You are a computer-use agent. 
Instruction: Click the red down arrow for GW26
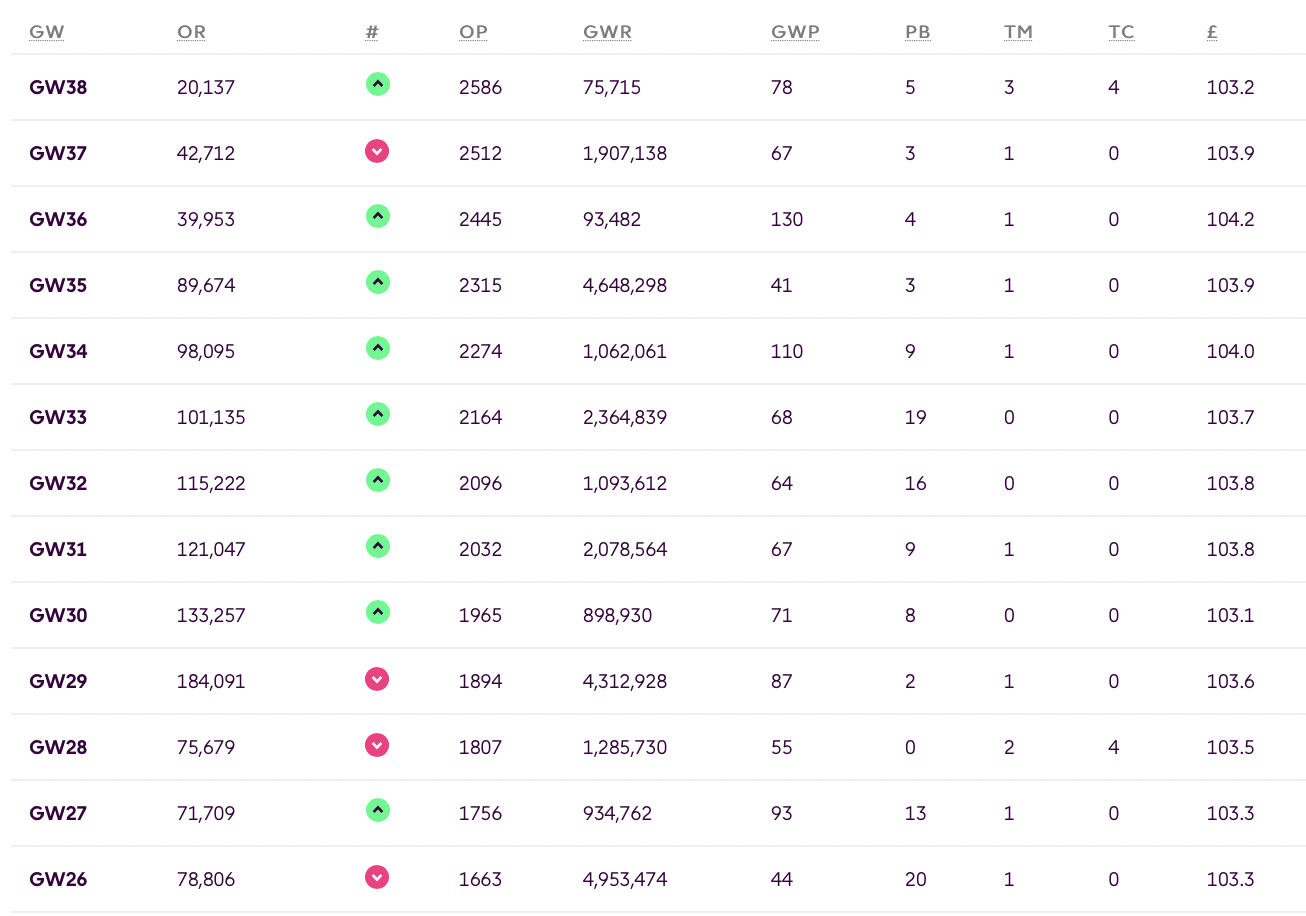[377, 877]
